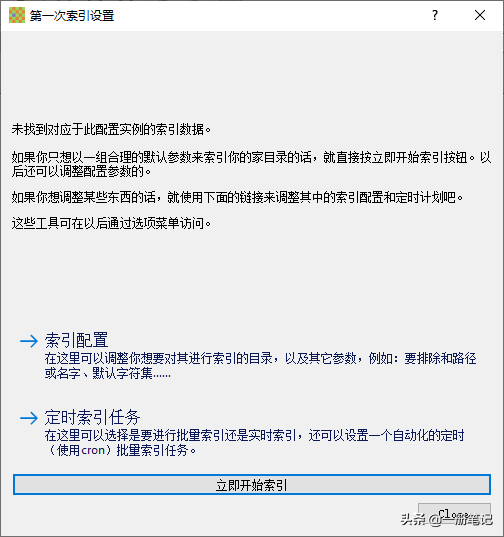Click the 这些工具可在以后通过选项菜单访问 sentence
Viewport: 504px width, 537px height.
pos(111,224)
